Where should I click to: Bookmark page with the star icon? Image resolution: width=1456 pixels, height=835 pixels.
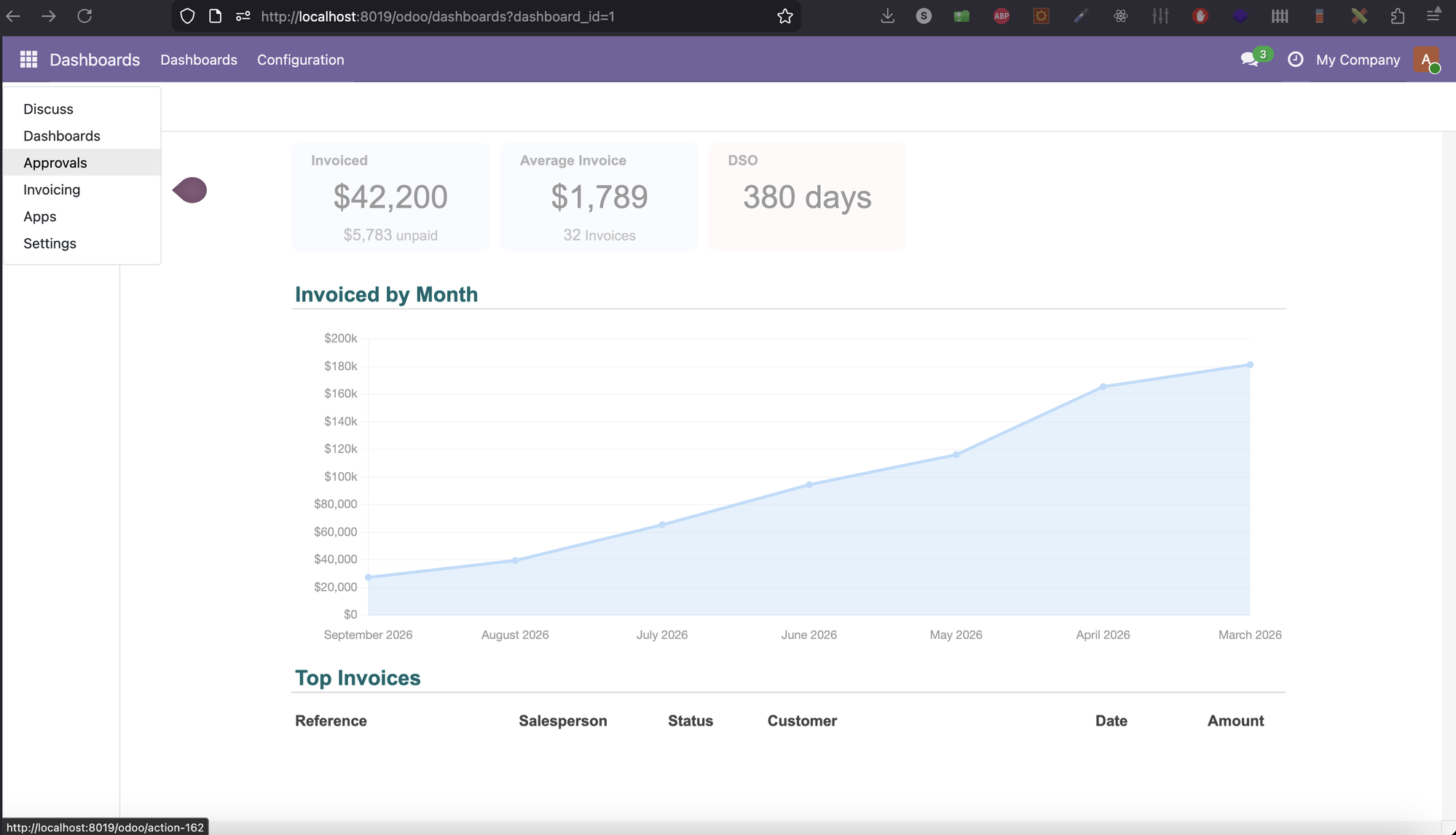784,16
